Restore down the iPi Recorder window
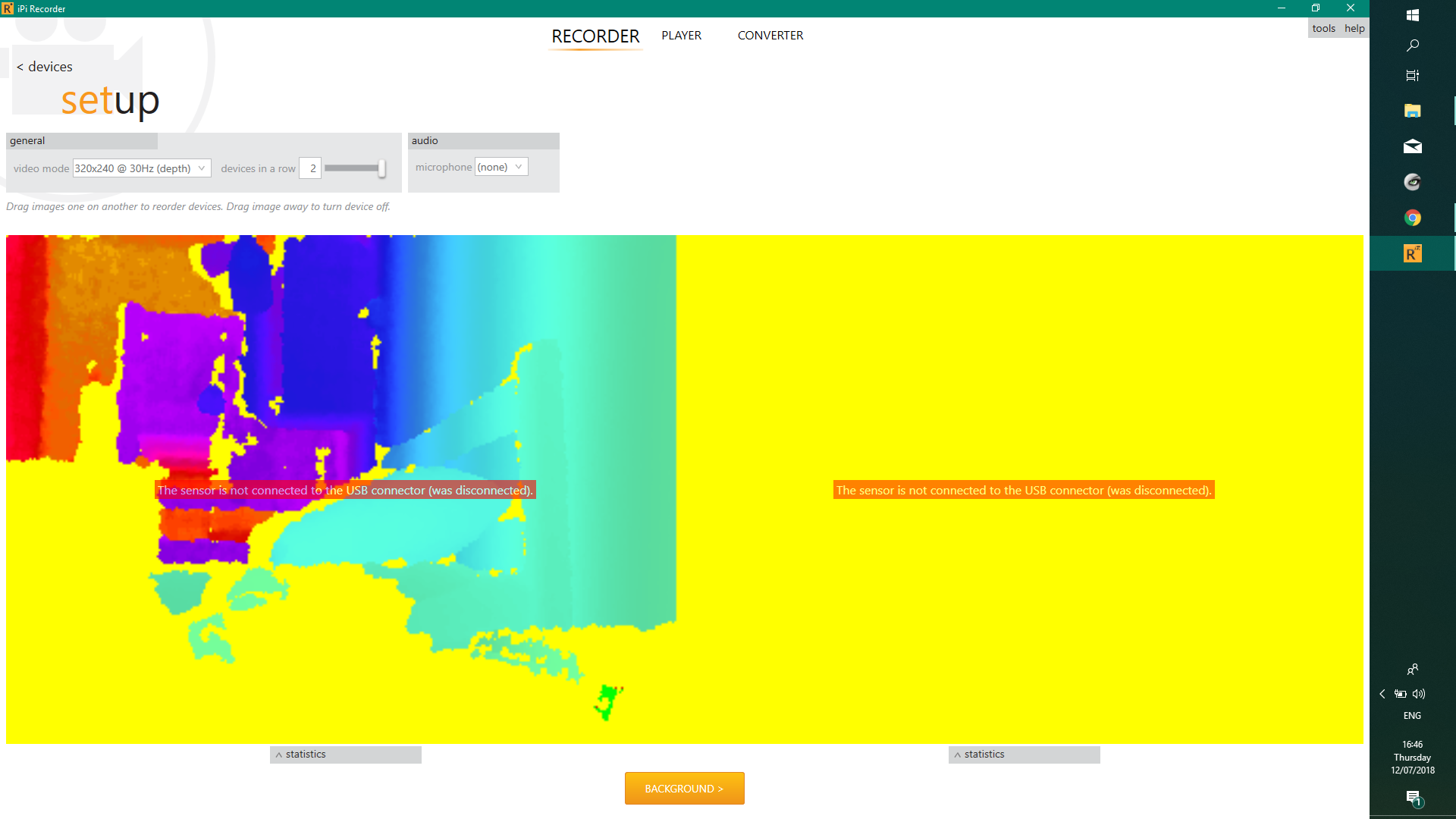 pyautogui.click(x=1316, y=8)
